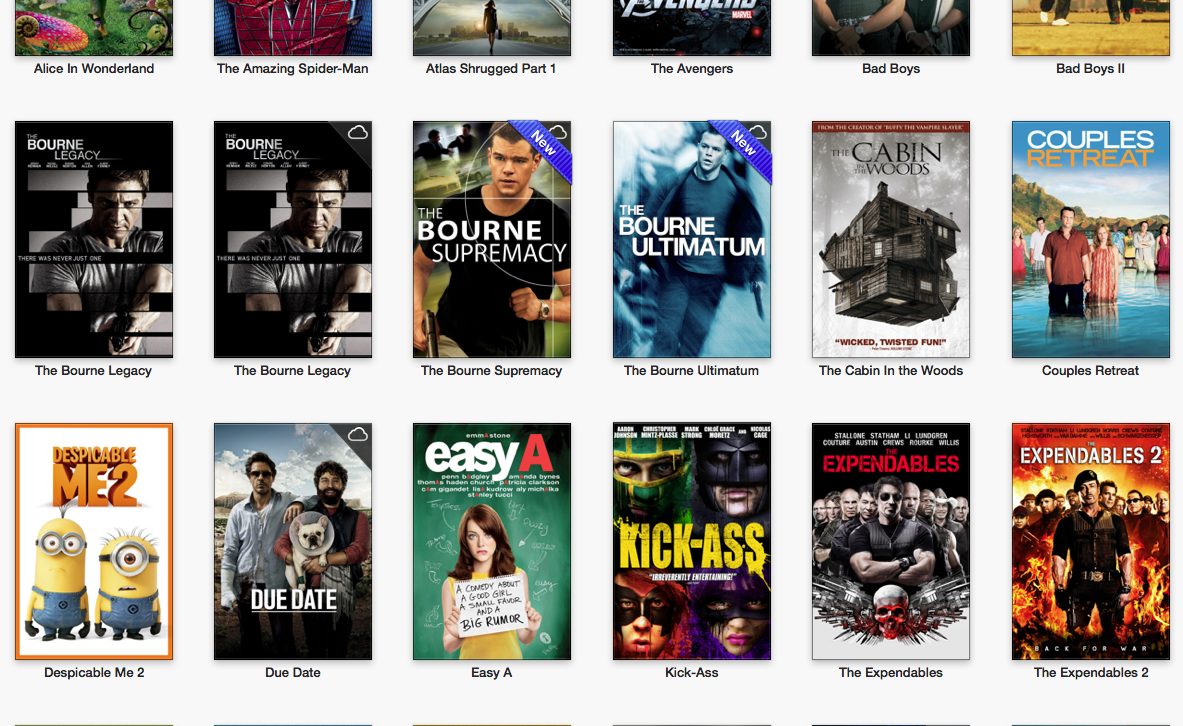
Task: Click the 'Bad Boys II' title label
Action: 1090,69
